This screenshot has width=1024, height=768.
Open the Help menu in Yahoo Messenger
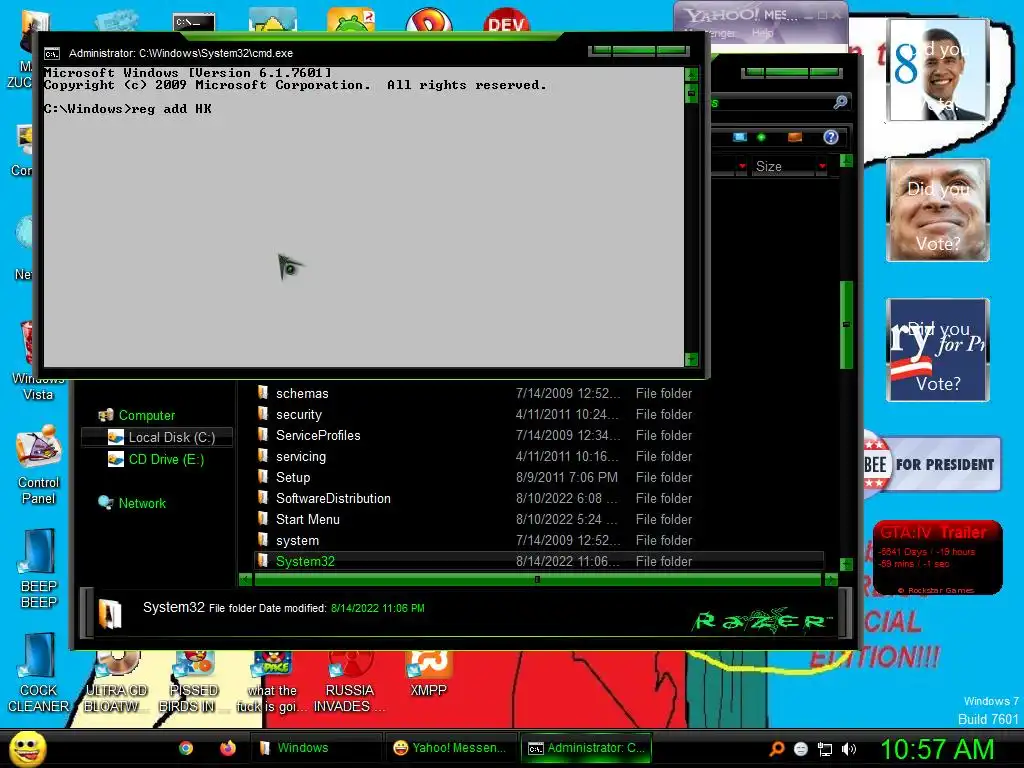pos(762,33)
